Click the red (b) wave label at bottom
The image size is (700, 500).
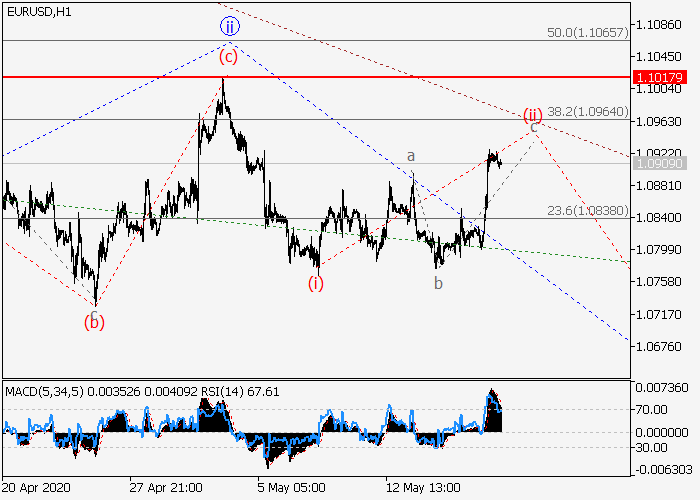pyautogui.click(x=95, y=322)
